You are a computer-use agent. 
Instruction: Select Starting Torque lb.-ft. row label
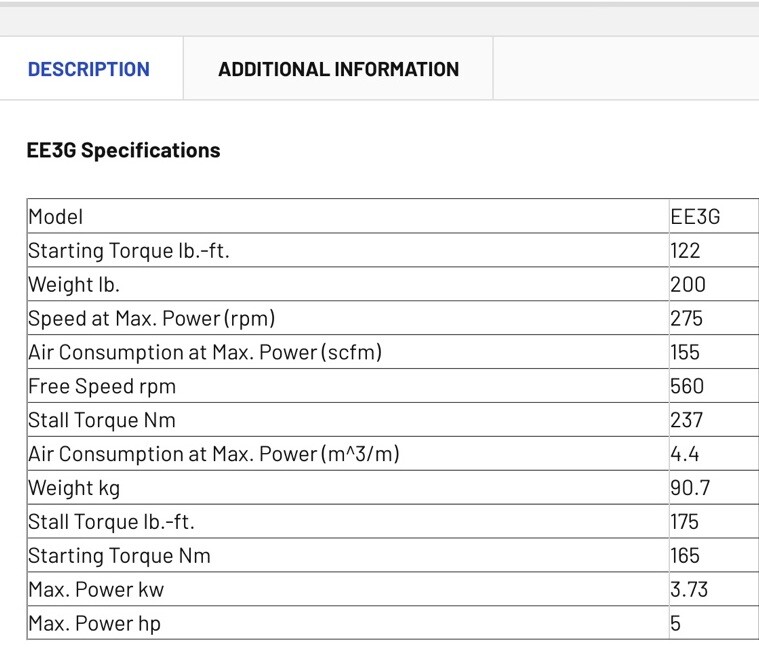129,251
